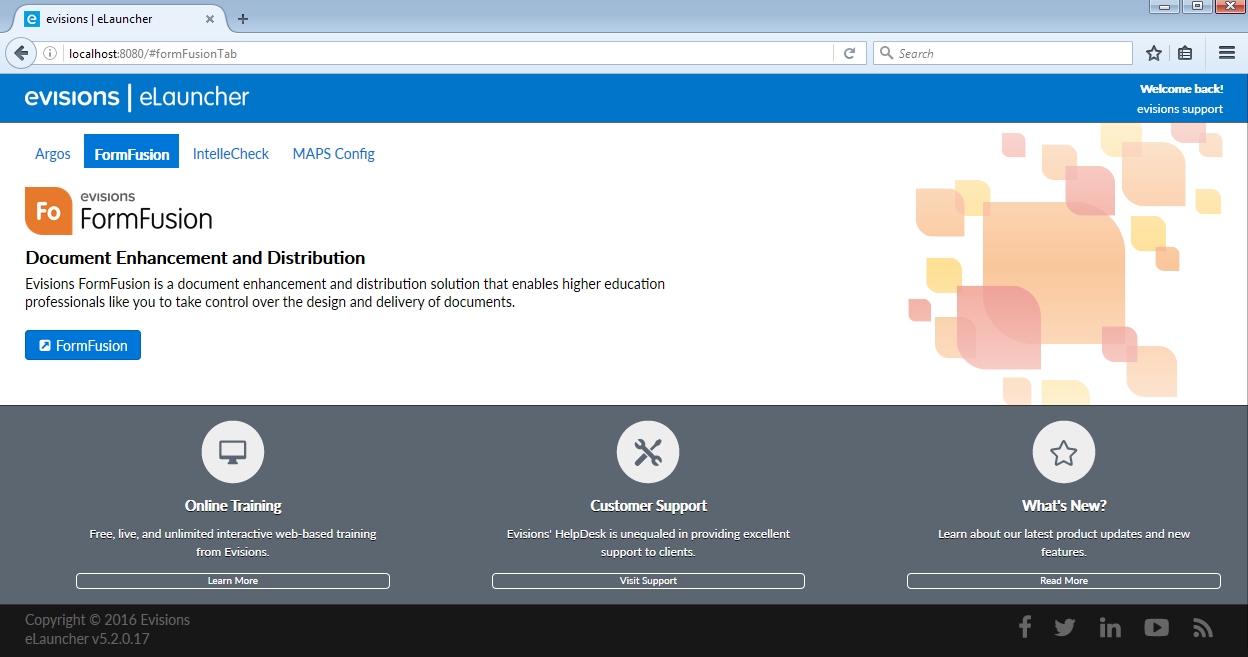Image resolution: width=1248 pixels, height=657 pixels.
Task: Click Learn More under Online Training
Action: coord(233,580)
